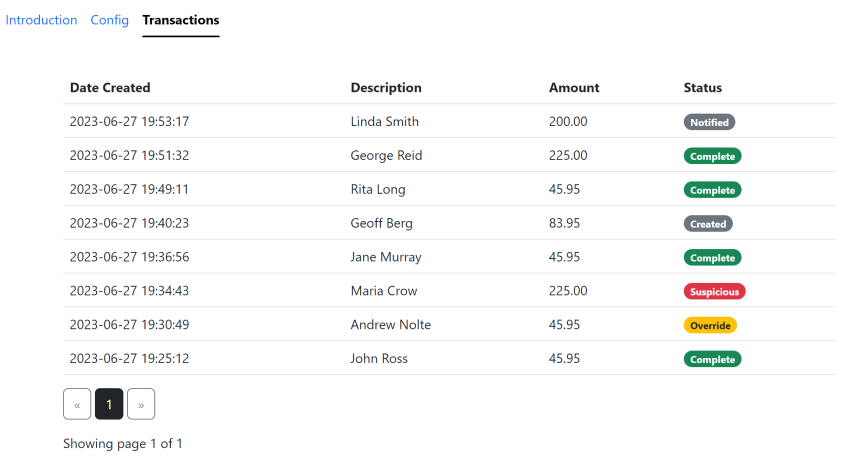859x473 pixels.
Task: Click the Description column header
Action: point(386,88)
